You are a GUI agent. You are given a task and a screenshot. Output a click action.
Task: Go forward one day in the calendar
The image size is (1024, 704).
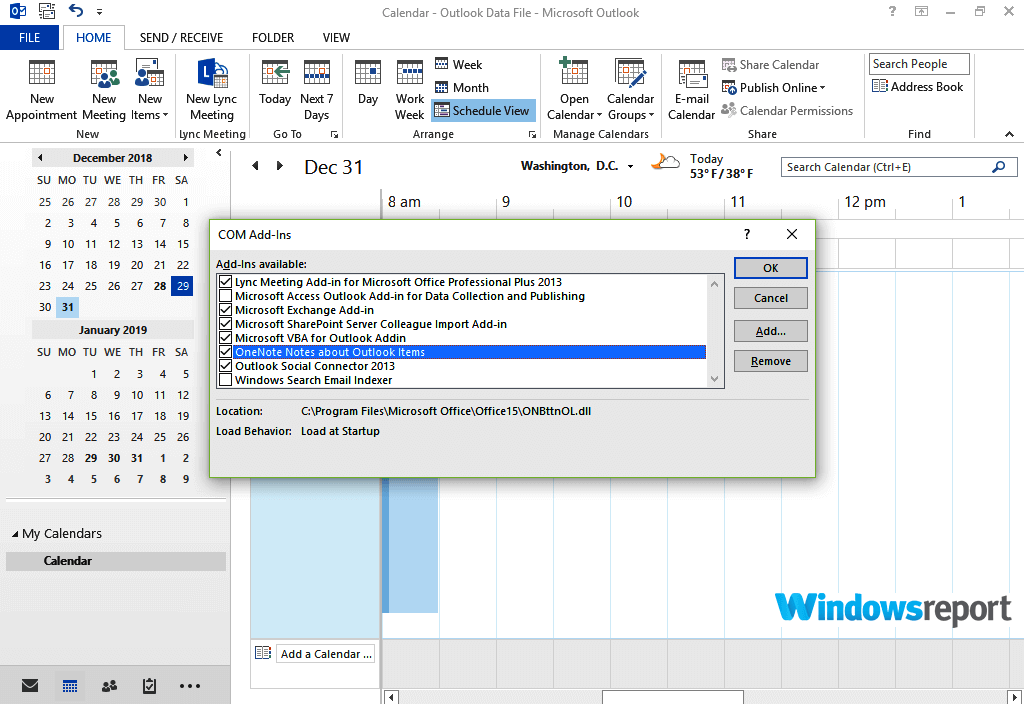(280, 166)
